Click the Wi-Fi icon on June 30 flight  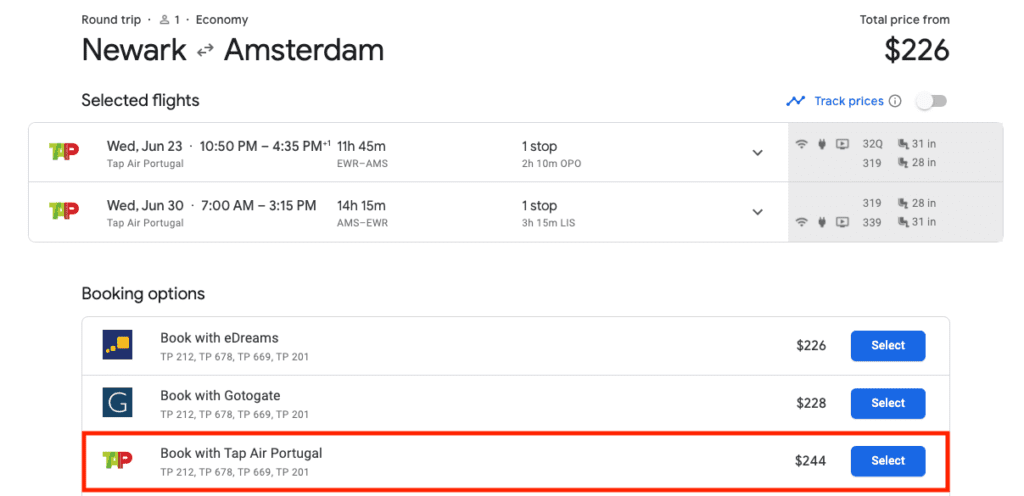801,222
